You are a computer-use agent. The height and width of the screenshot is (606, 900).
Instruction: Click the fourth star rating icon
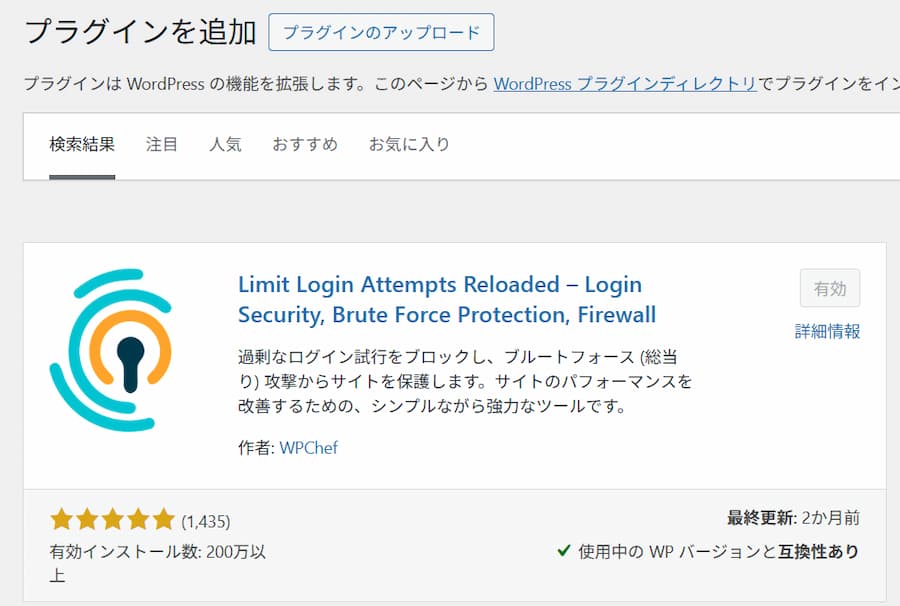138,518
